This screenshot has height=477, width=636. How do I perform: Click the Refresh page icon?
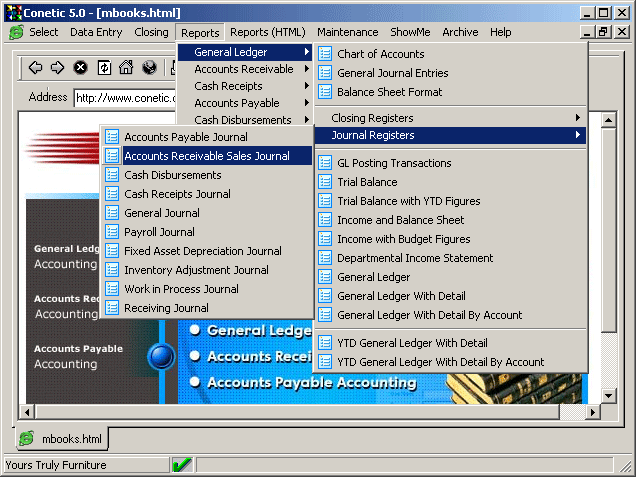[x=103, y=68]
